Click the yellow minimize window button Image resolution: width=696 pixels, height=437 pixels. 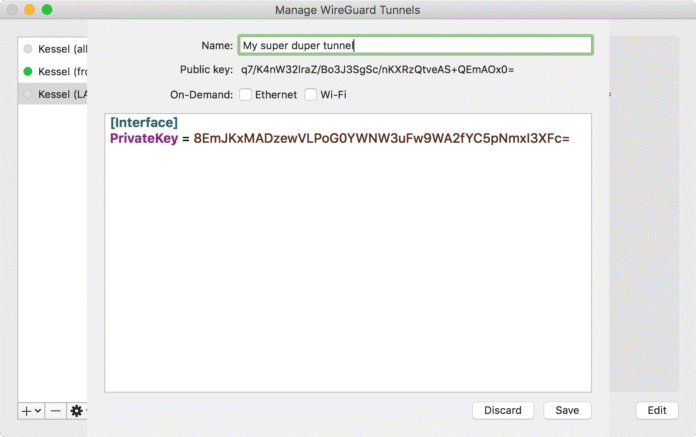pos(29,10)
